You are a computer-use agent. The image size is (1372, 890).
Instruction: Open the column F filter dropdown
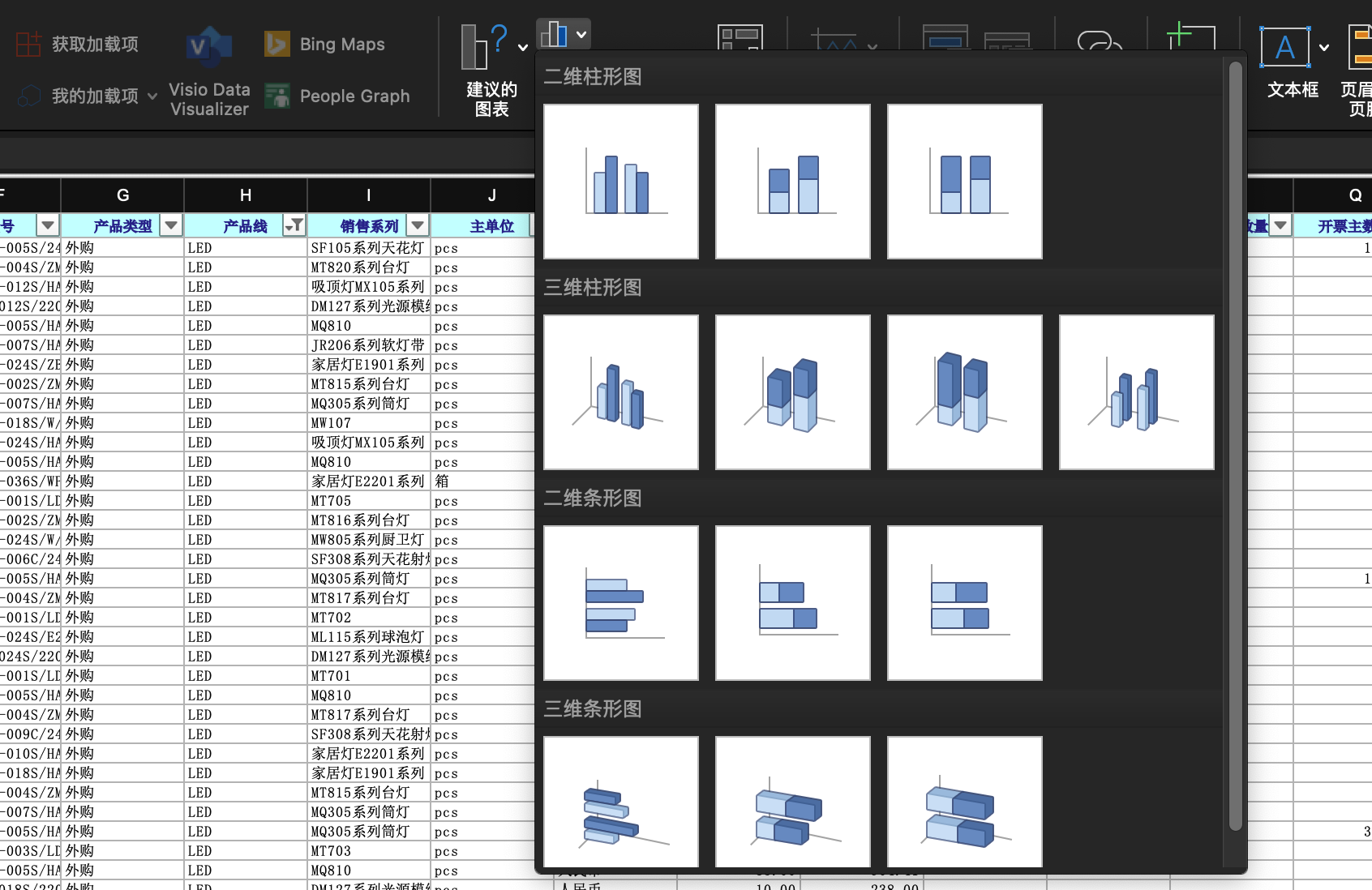48,225
